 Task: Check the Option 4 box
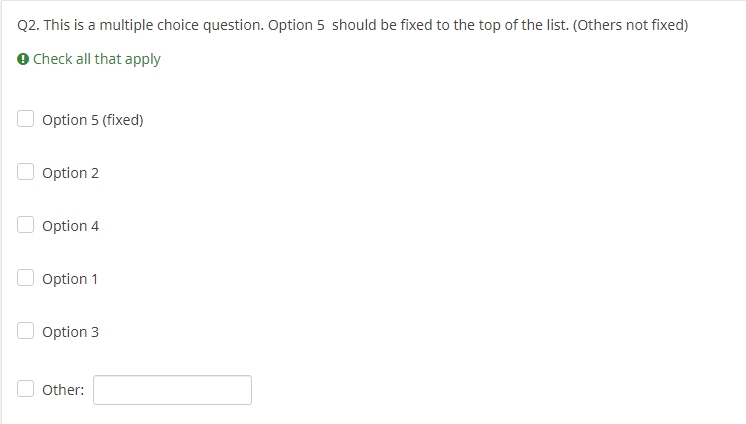pos(26,225)
